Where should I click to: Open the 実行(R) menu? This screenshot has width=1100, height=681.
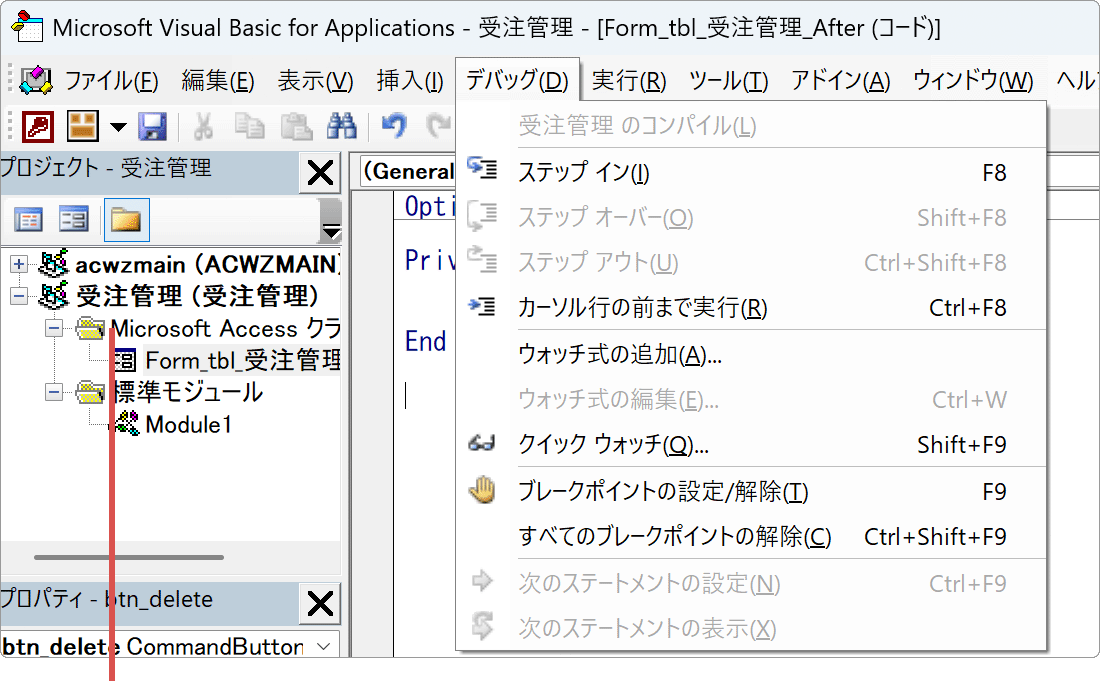pyautogui.click(x=628, y=80)
